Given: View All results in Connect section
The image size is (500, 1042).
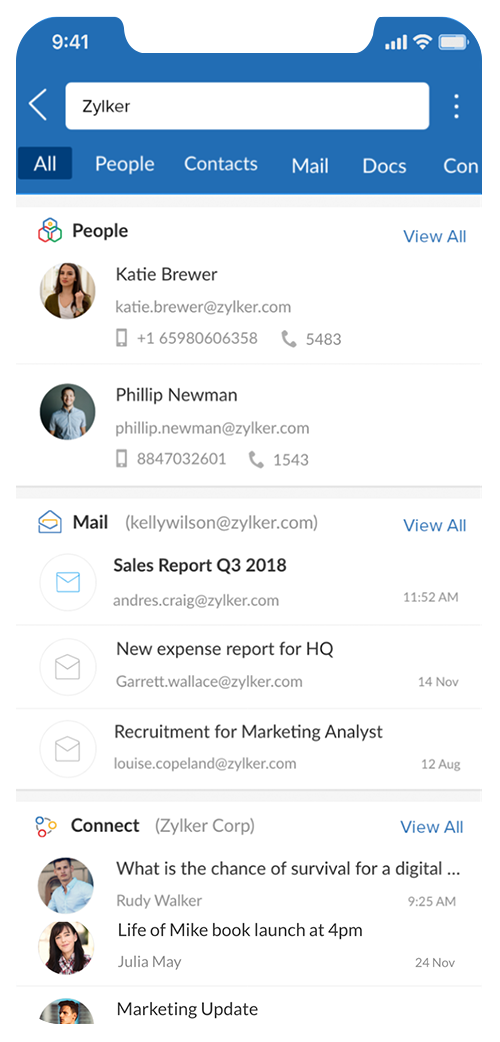Looking at the screenshot, I should [432, 827].
